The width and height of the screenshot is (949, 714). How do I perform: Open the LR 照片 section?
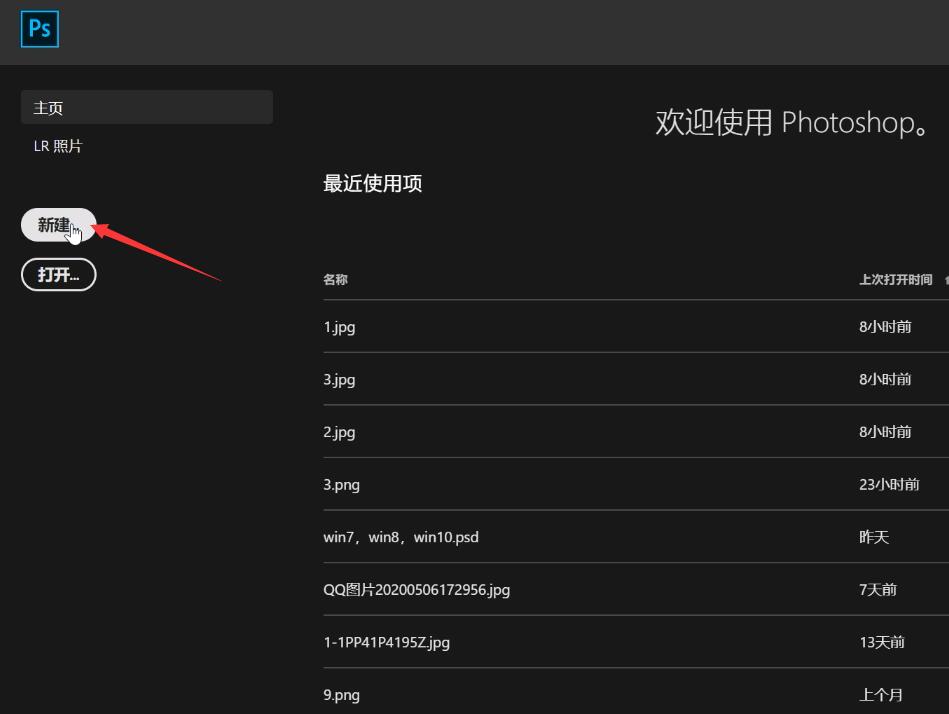(x=57, y=146)
